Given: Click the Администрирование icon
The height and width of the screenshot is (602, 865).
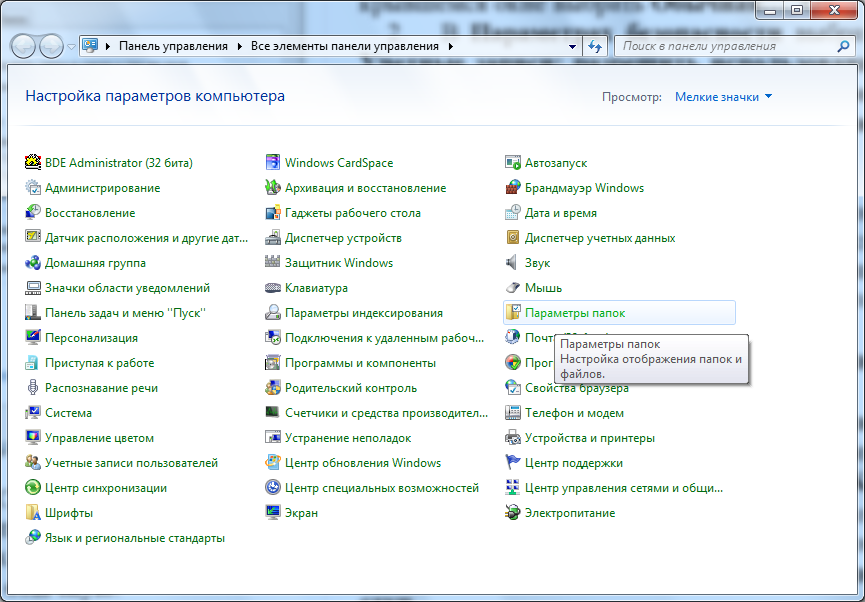Looking at the screenshot, I should click(x=33, y=188).
